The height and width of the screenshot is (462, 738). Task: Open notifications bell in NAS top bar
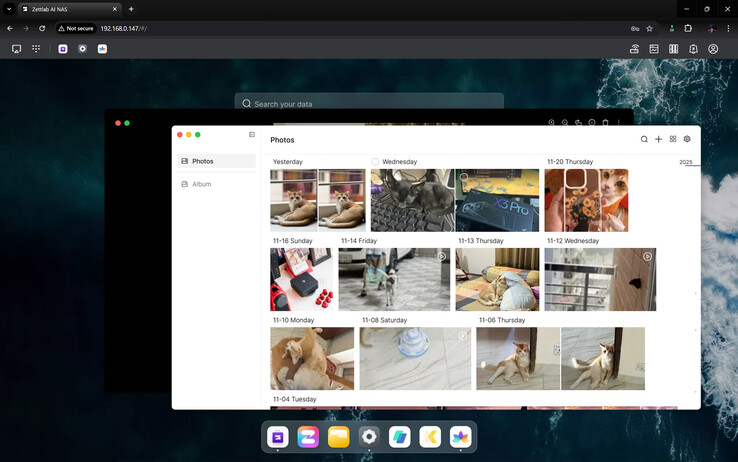[693, 48]
